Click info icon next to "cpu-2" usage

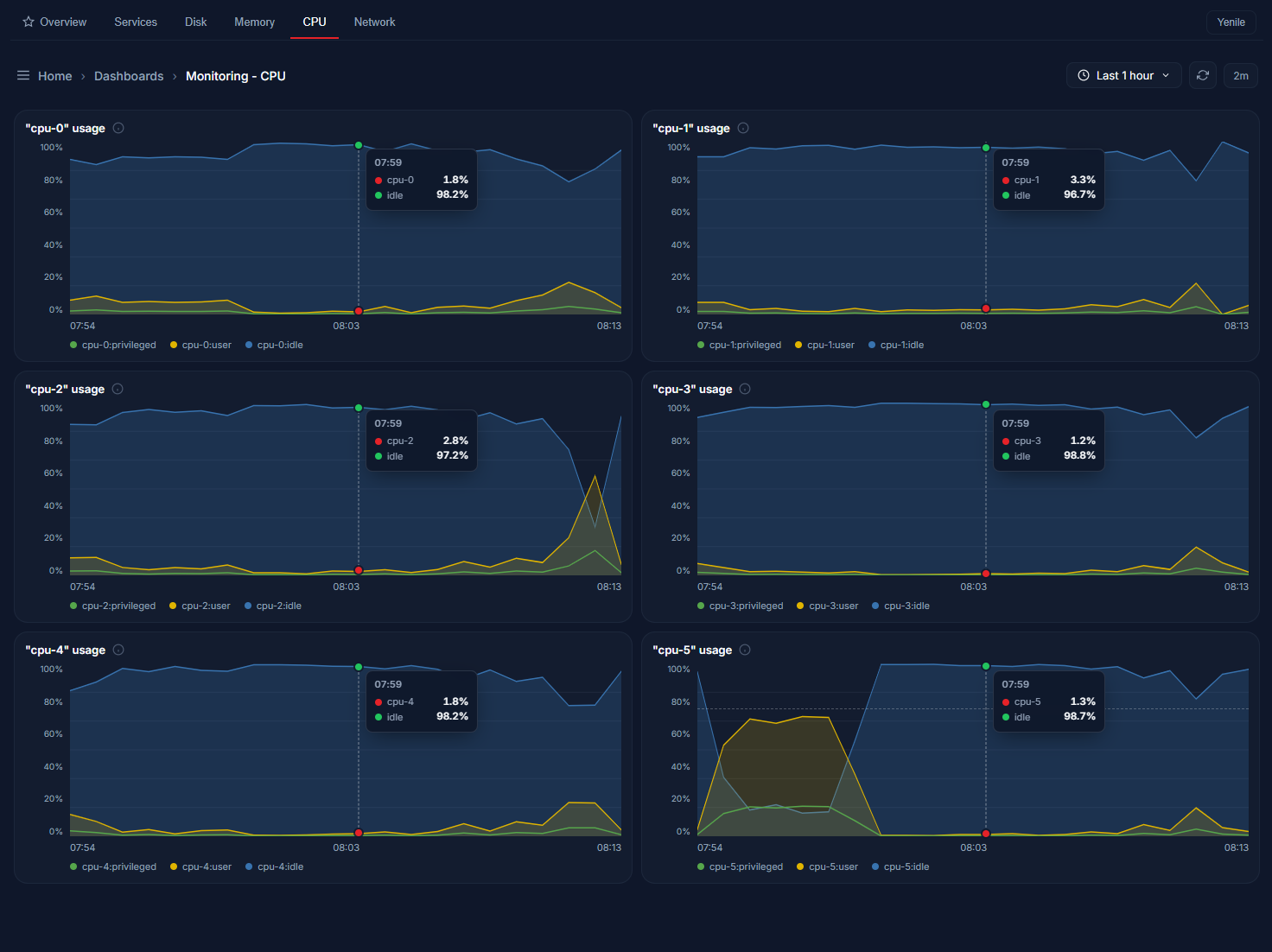[x=118, y=389]
